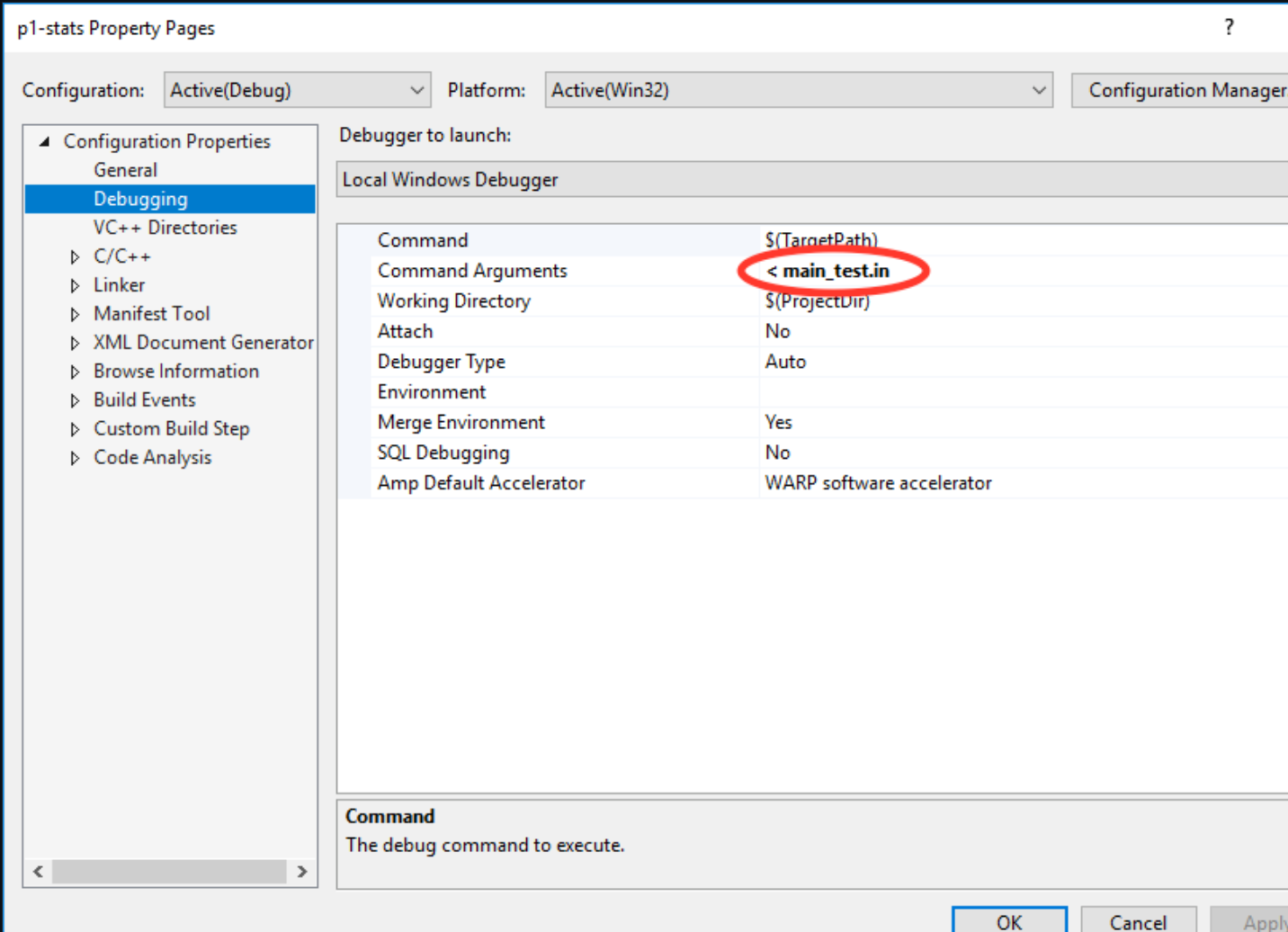The image size is (1288, 932).
Task: Open the Configuration dropdown
Action: 297,90
